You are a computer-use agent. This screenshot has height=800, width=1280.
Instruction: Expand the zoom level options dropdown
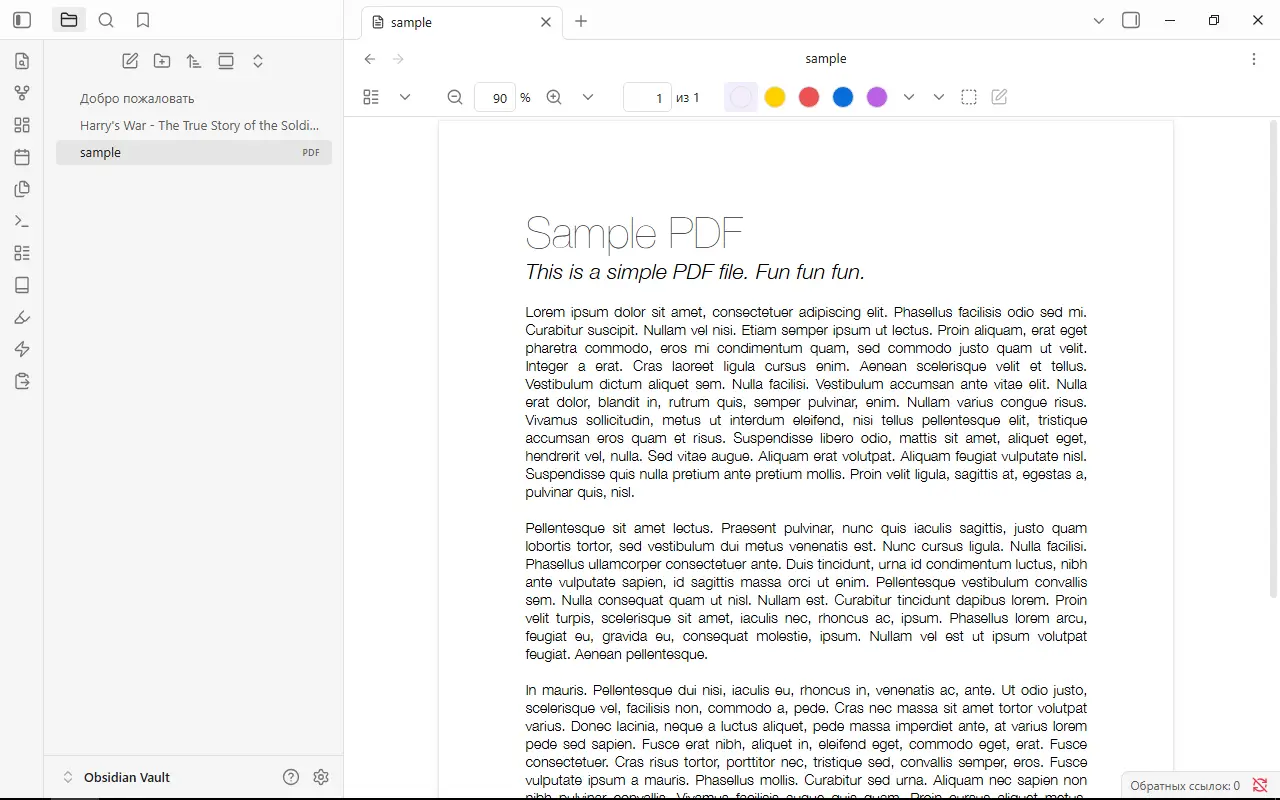click(x=588, y=97)
